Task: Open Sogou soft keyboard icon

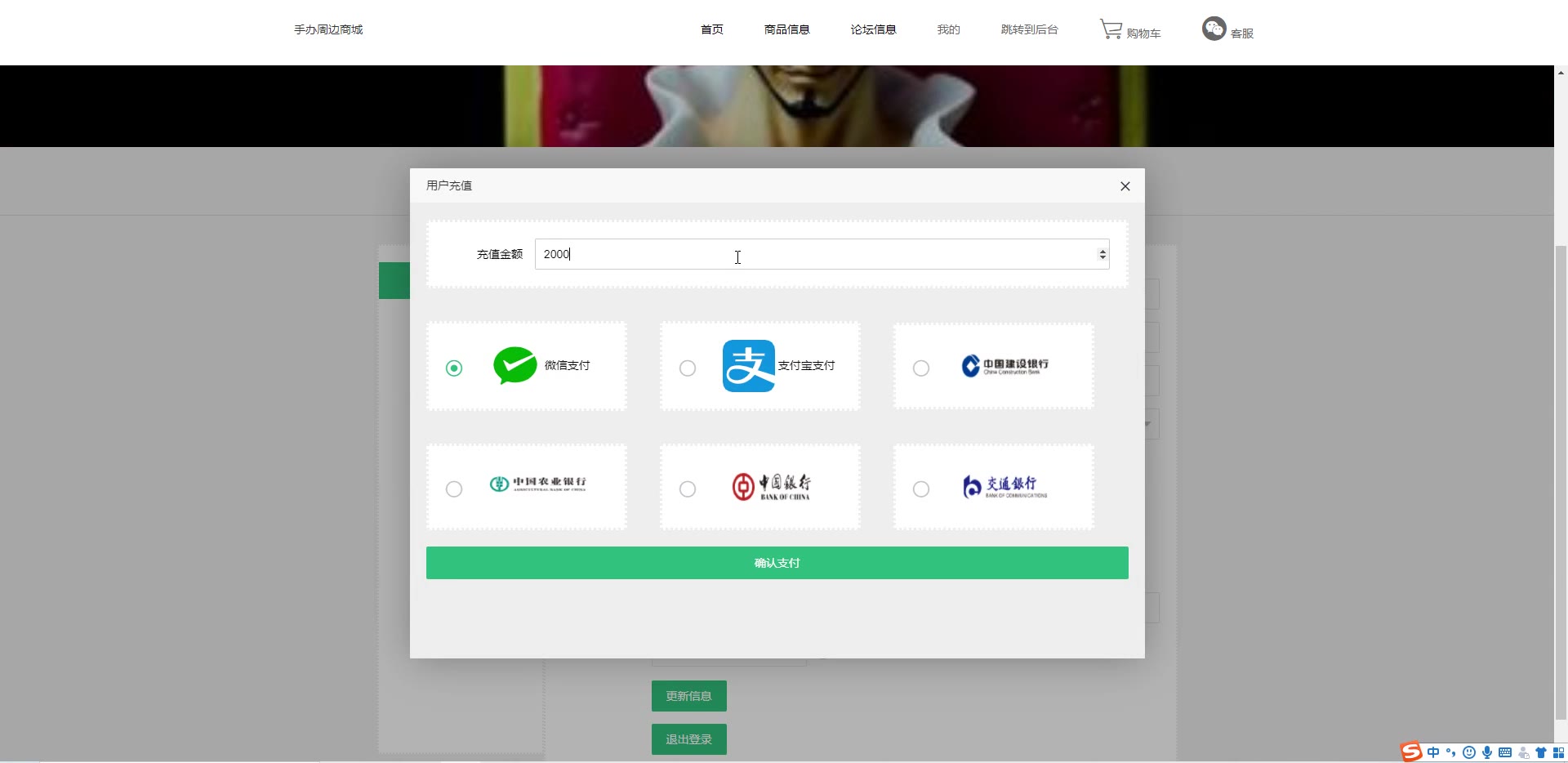Action: [x=1505, y=752]
